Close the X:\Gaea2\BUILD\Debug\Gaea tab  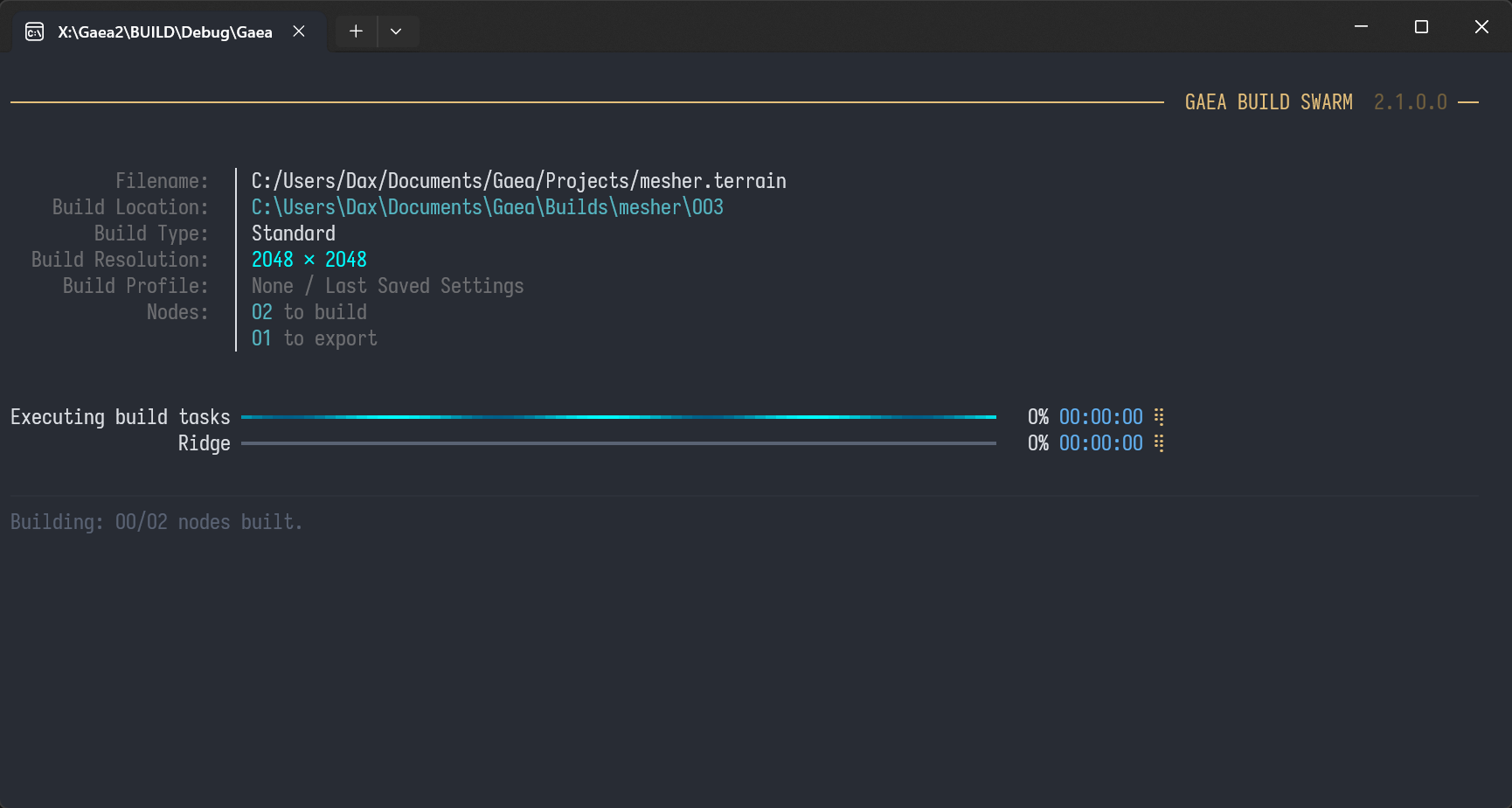(x=298, y=31)
